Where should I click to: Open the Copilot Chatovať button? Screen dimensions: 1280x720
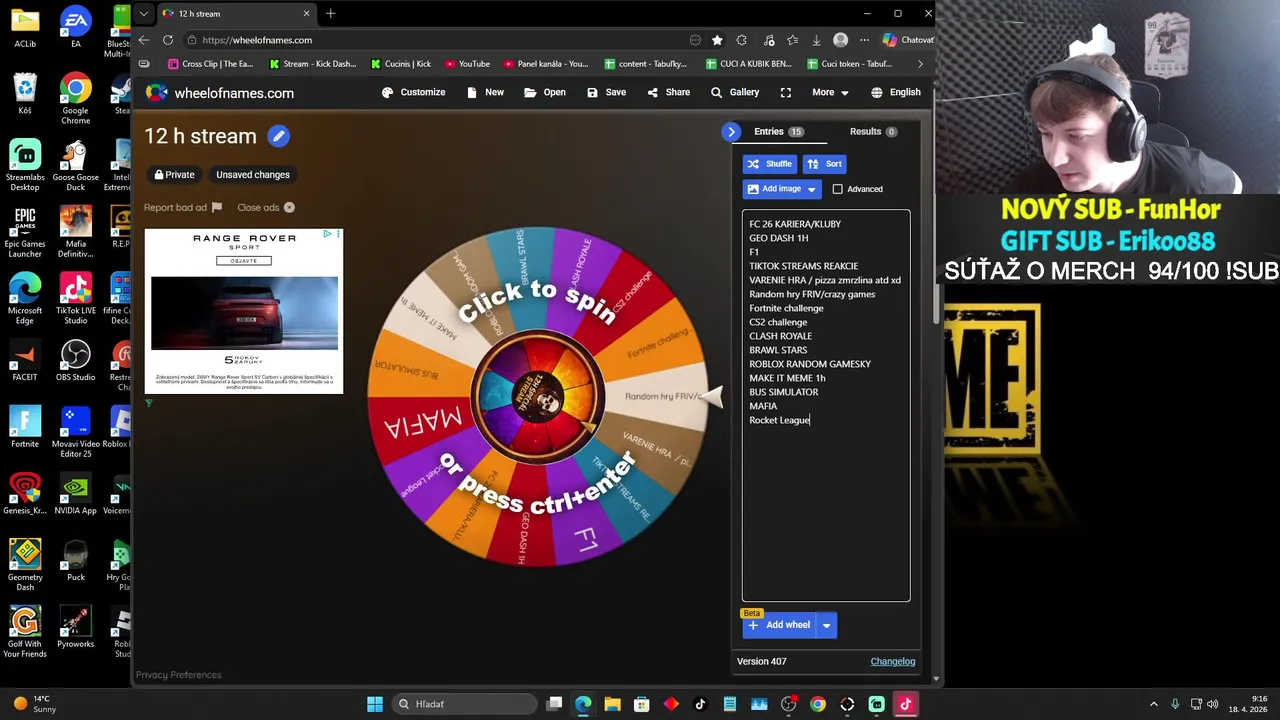[x=908, y=40]
